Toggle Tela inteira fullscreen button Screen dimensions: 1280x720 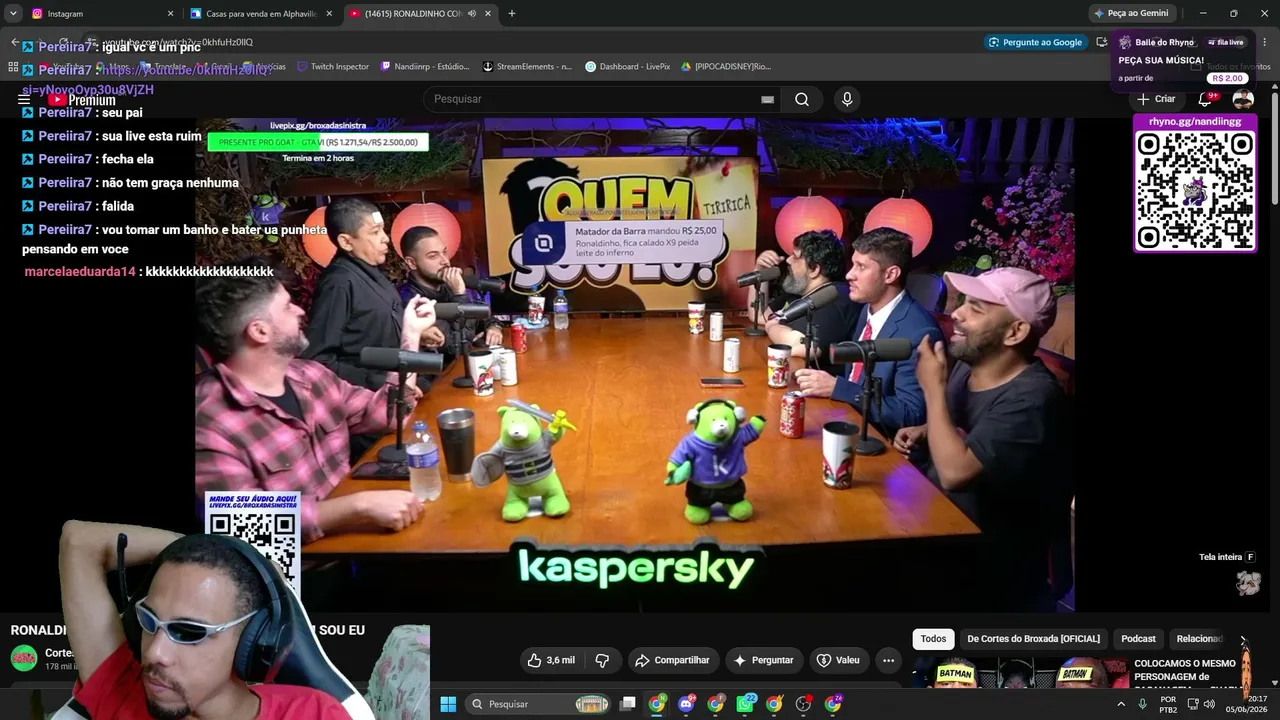pyautogui.click(x=1227, y=557)
